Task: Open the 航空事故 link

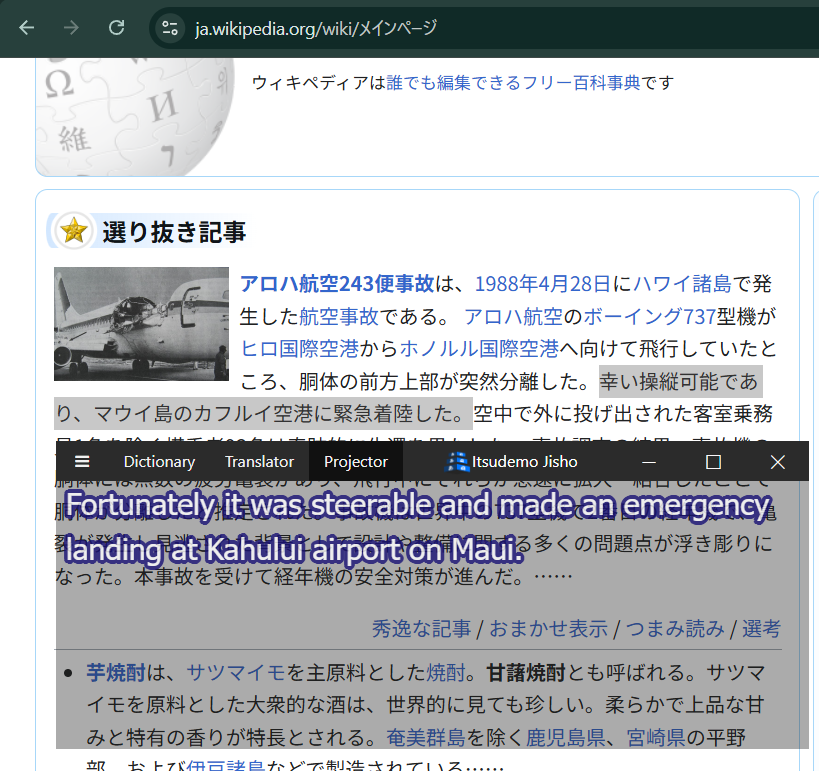Action: [x=338, y=317]
